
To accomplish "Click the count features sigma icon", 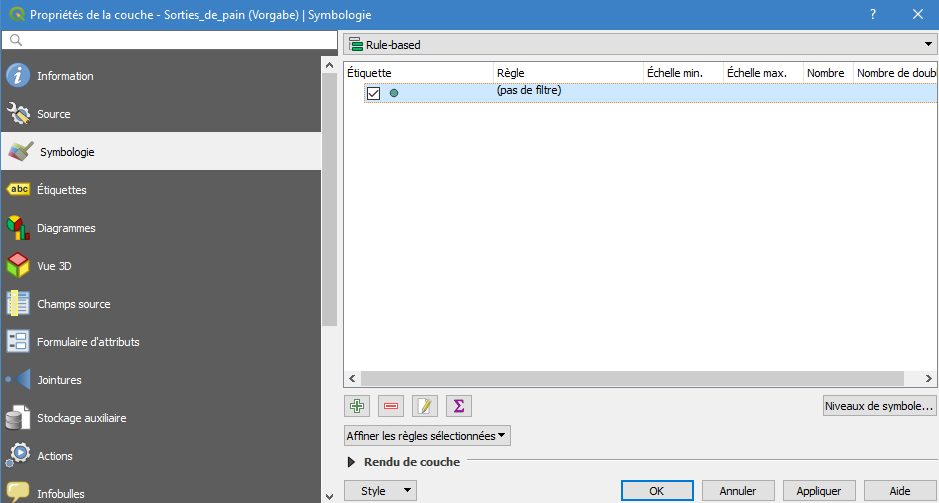I will pos(459,406).
